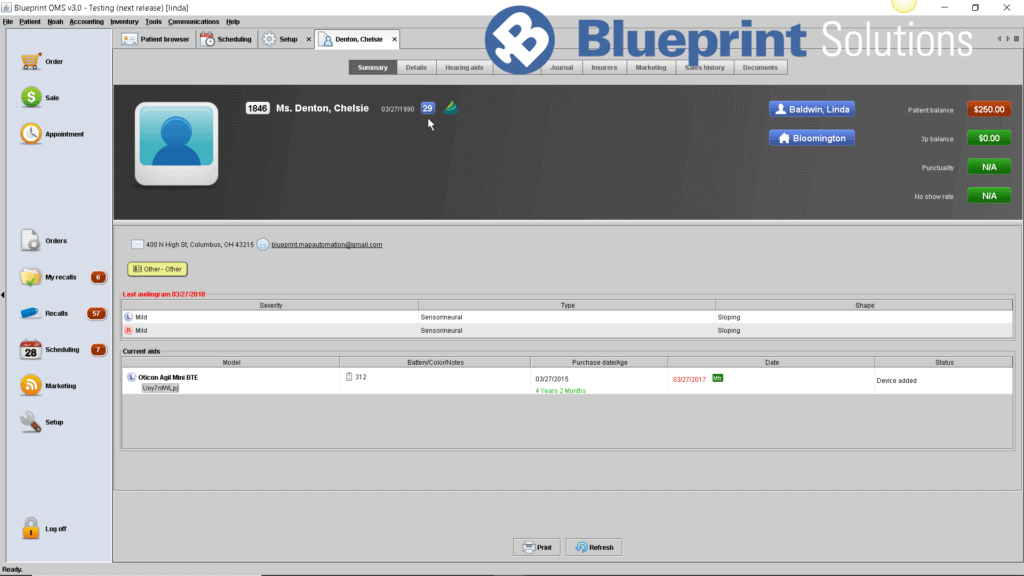Click the mailing address envelope icon
The image size is (1024, 576).
click(x=137, y=244)
